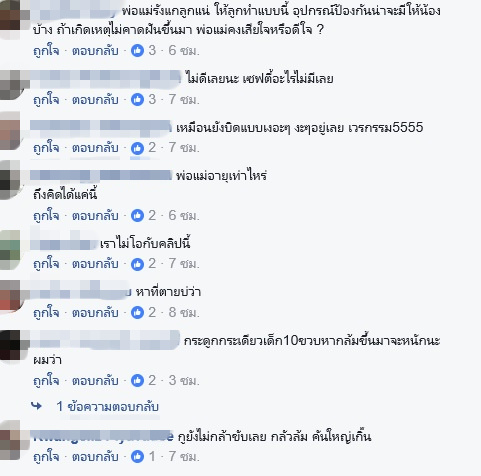
Task: Click like count icon on เซฟตี้ comment
Action: pos(137,99)
